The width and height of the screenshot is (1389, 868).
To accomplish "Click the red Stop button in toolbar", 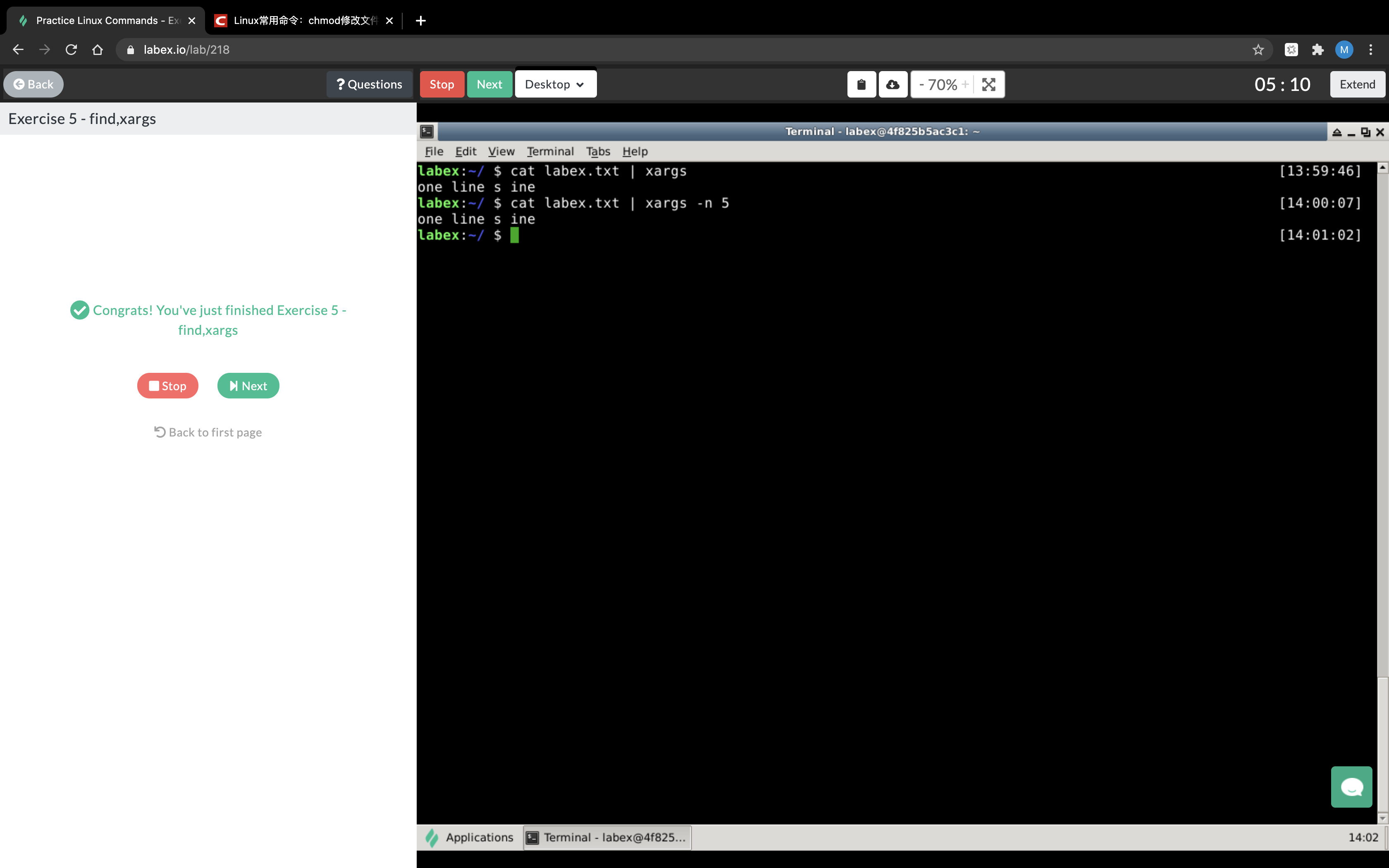I will pos(442,84).
